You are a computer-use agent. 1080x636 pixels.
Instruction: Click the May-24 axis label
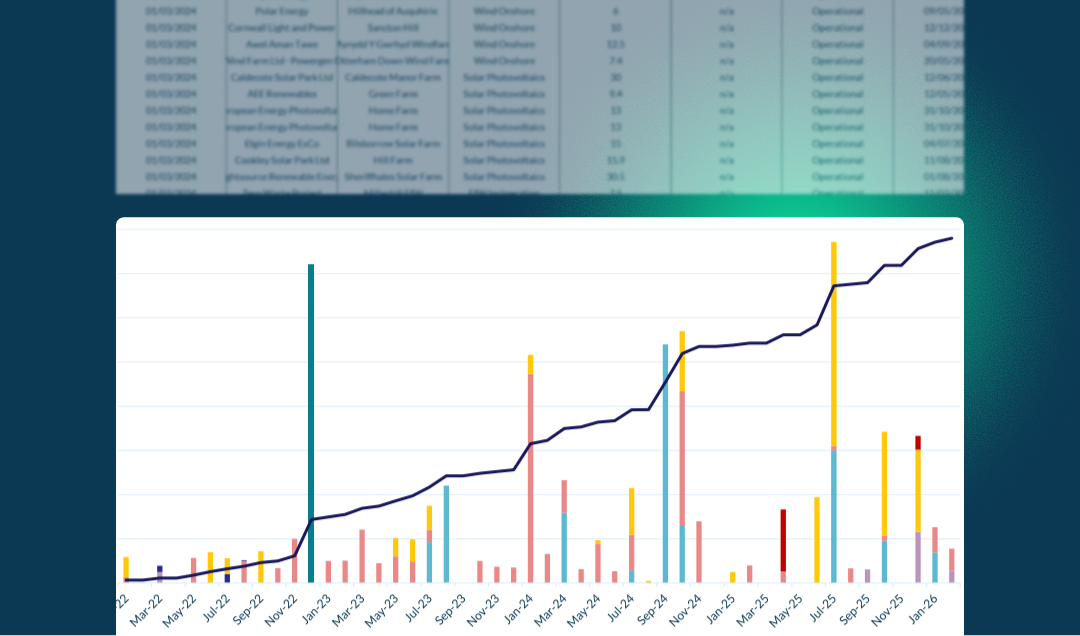pos(585,609)
